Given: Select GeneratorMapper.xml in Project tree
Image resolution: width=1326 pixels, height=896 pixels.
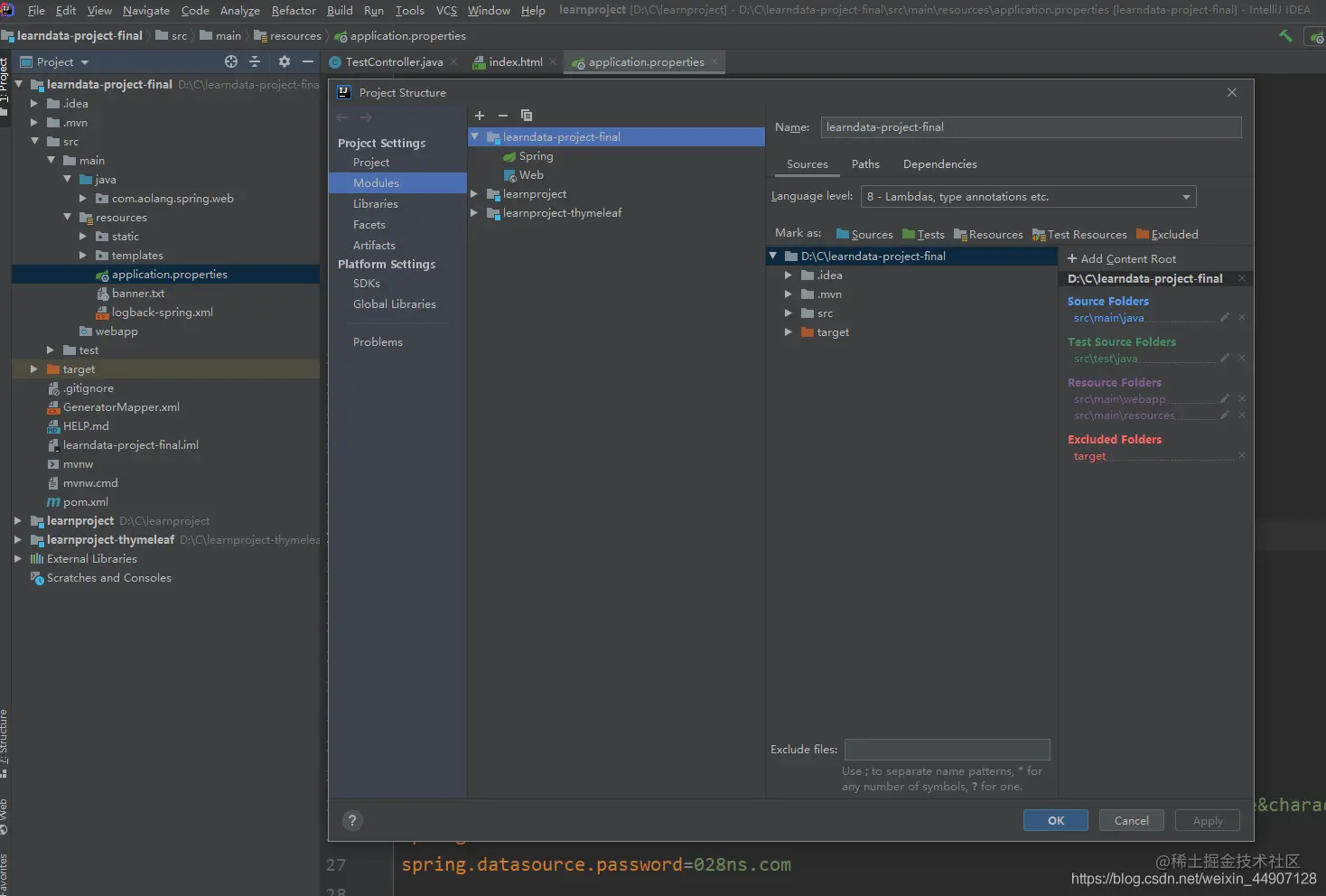Looking at the screenshot, I should click(x=120, y=407).
